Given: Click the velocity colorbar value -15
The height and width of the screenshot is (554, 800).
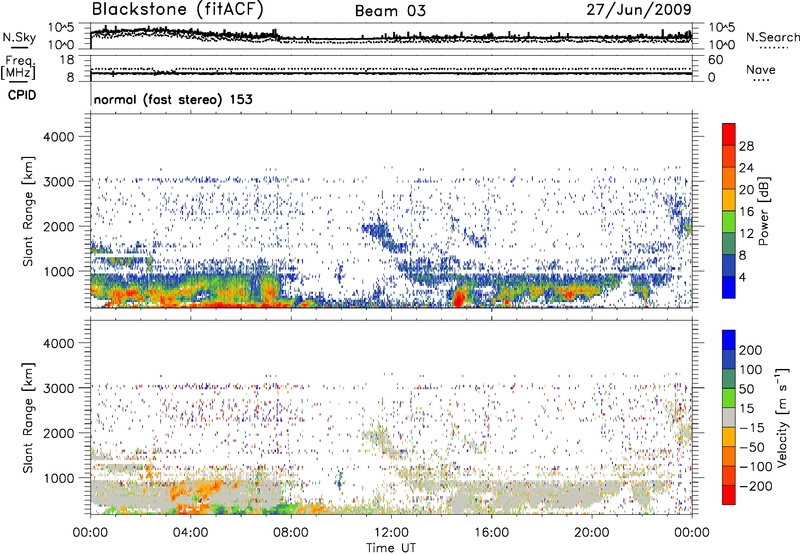Looking at the screenshot, I should click(752, 428).
